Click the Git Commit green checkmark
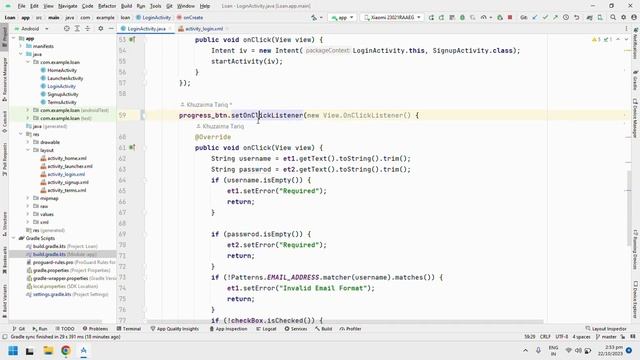This screenshot has height=360, width=640. coord(545,18)
